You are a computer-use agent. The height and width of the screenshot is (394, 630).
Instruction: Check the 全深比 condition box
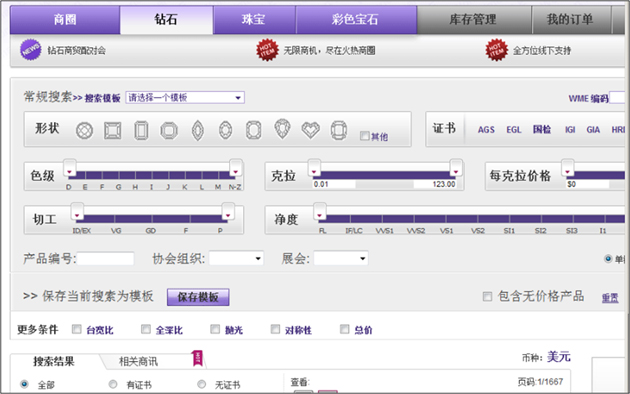click(x=145, y=329)
